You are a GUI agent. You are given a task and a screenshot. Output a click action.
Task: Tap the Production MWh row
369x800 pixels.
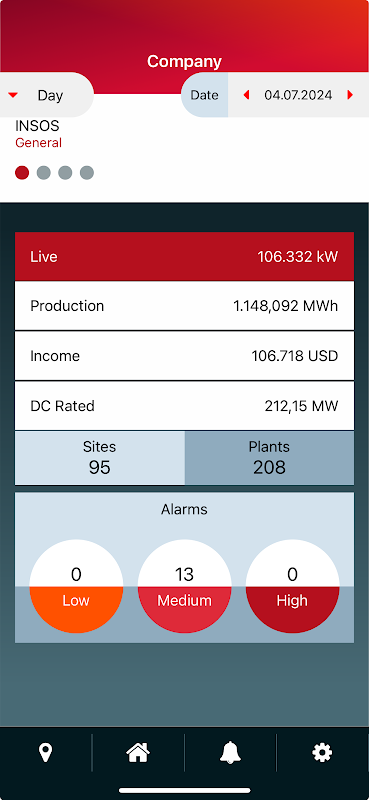[184, 306]
